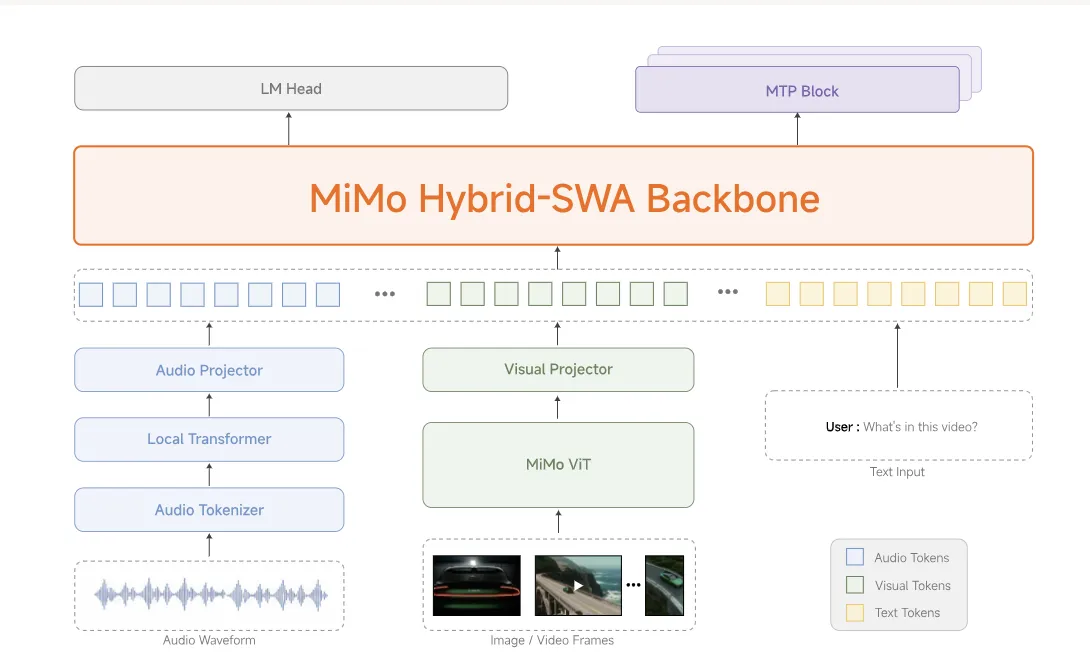Select the last yellow text token square
The height and width of the screenshot is (667, 1090).
(x=1015, y=294)
